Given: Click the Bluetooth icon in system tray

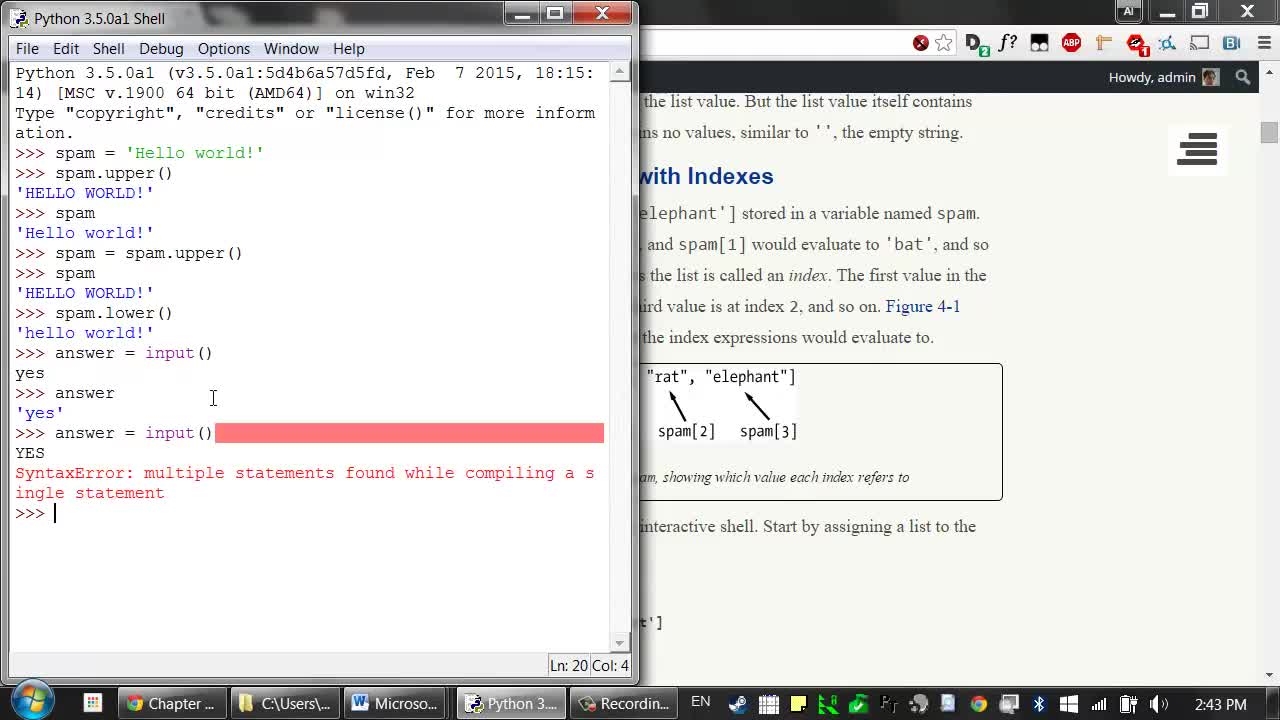Looking at the screenshot, I should (1039, 704).
